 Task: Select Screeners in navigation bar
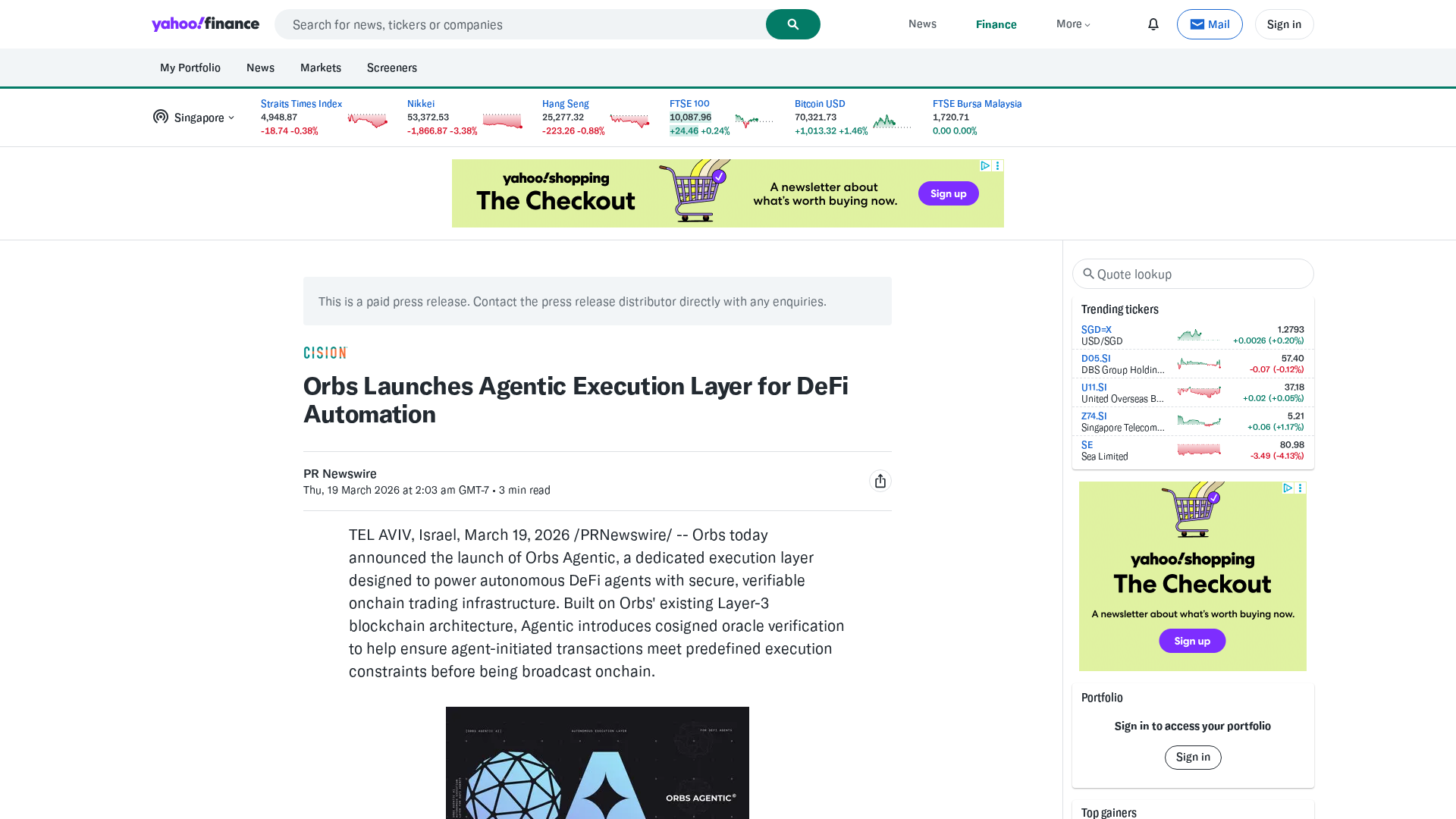[391, 67]
